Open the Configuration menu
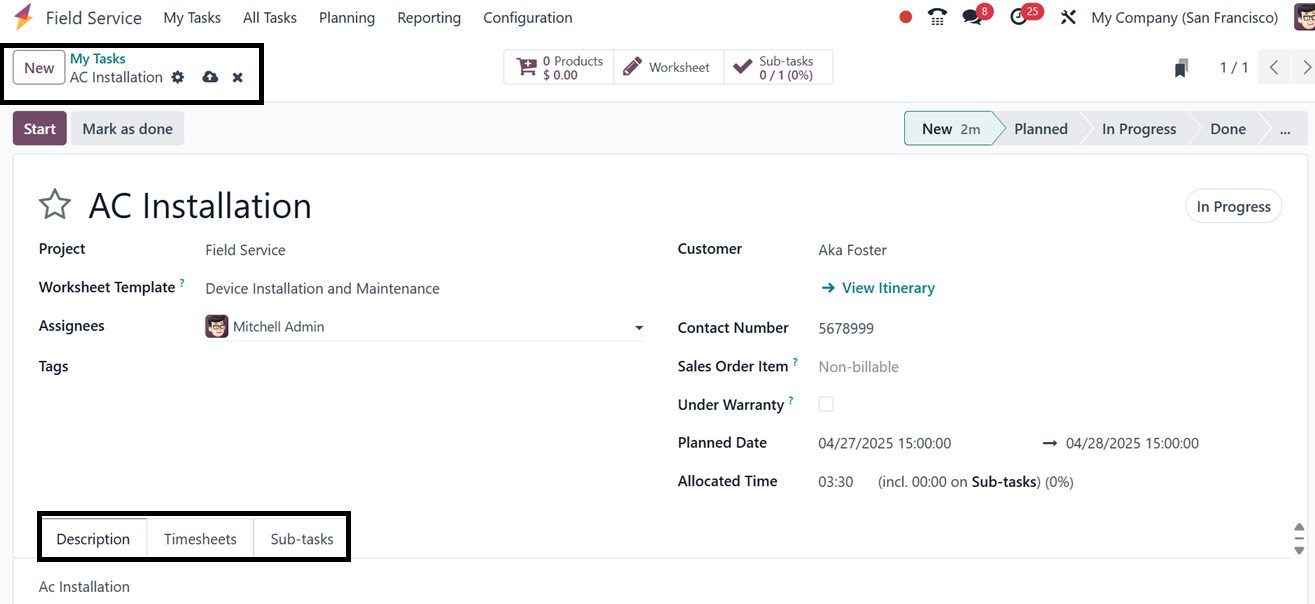Screen dimensions: 1315x604 (x=527, y=18)
